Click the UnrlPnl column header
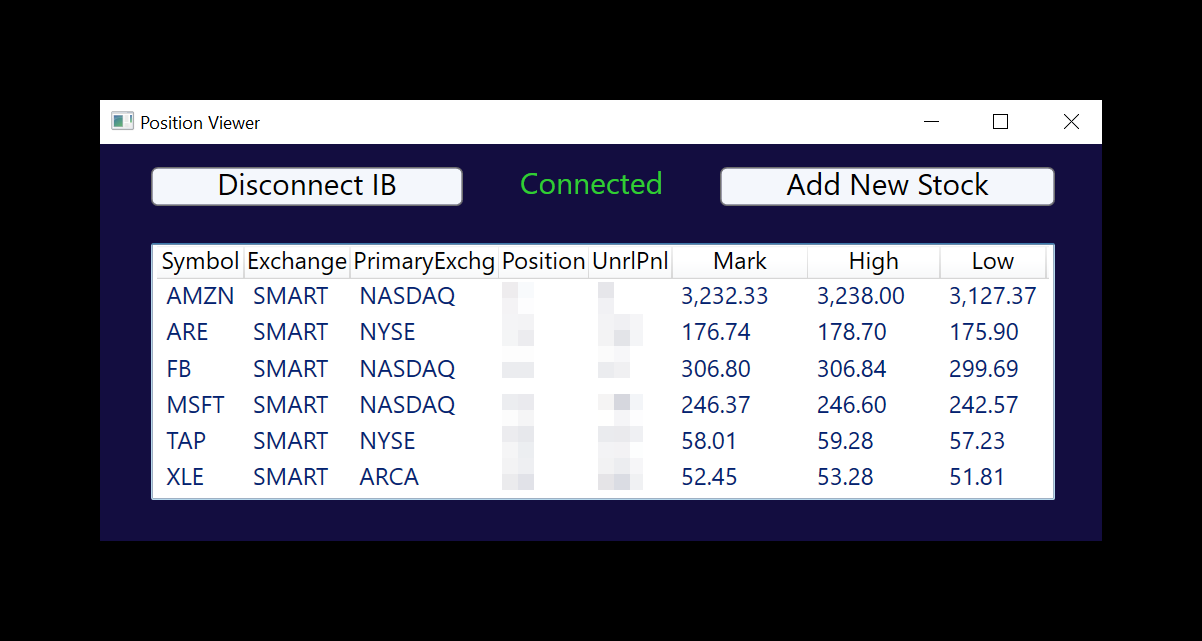 click(631, 262)
